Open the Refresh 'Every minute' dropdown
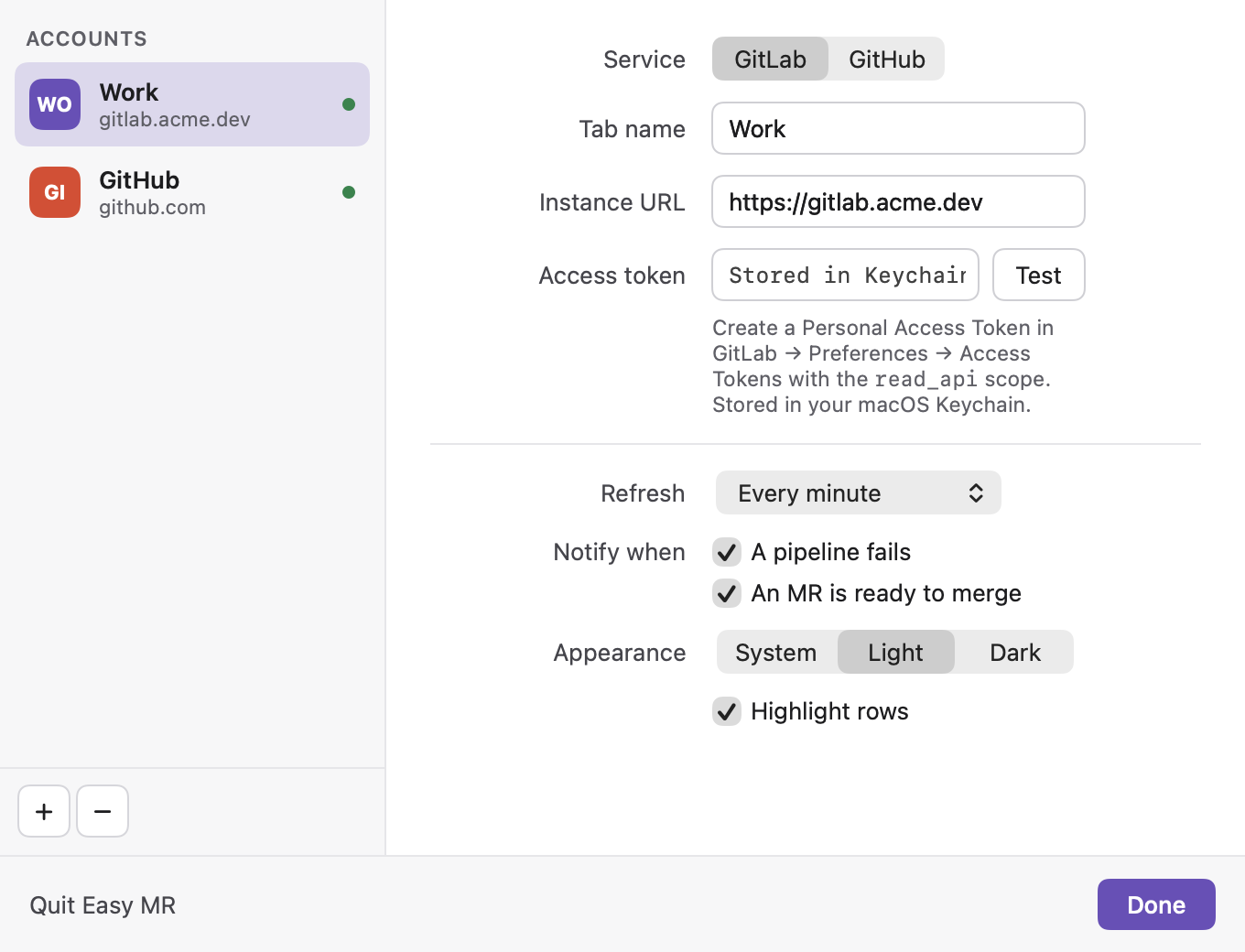The image size is (1245, 952). [859, 493]
